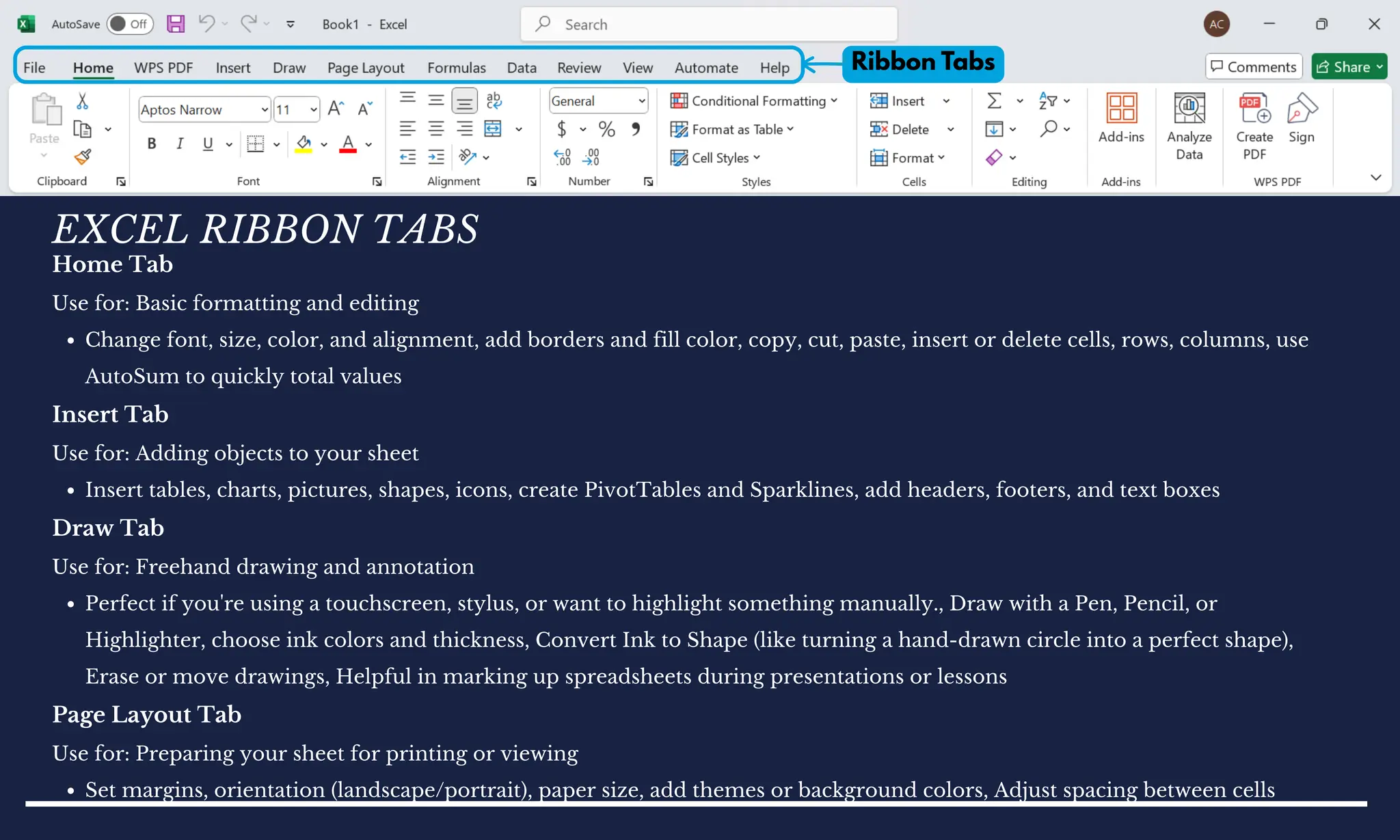This screenshot has width=1400, height=840.
Task: Open the Add-ins button
Action: (x=1121, y=118)
